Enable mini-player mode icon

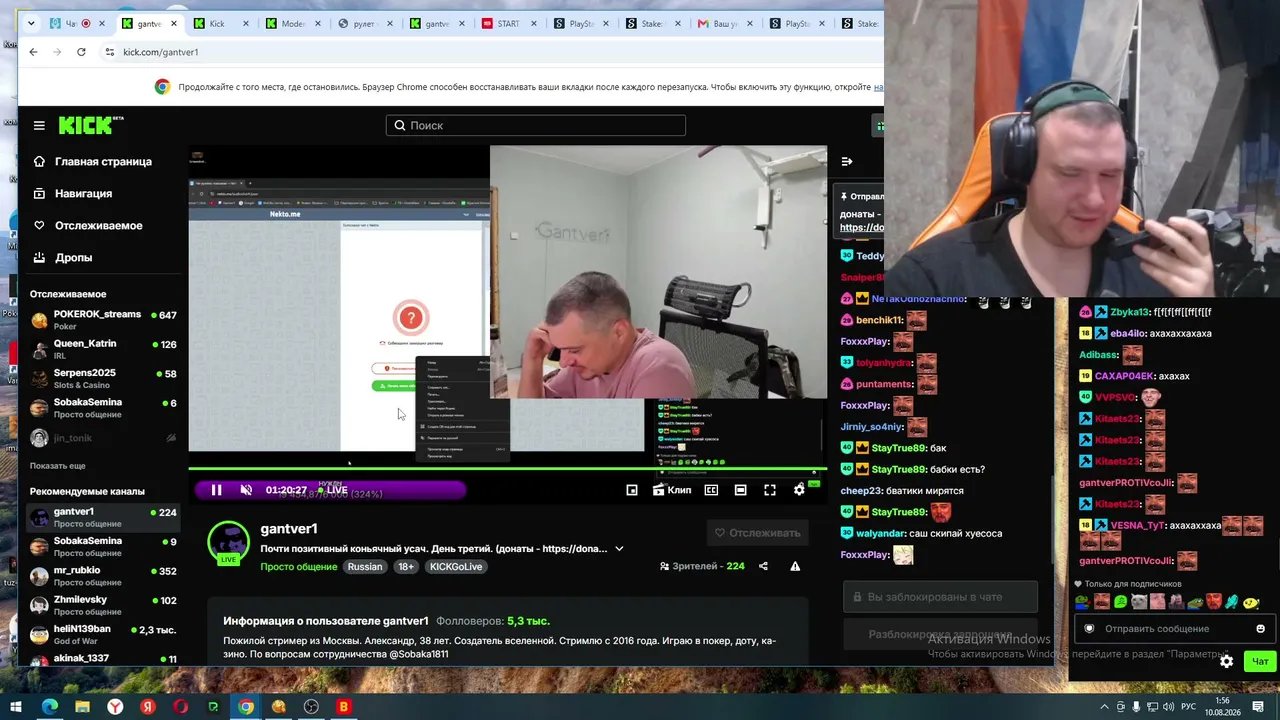coord(632,490)
